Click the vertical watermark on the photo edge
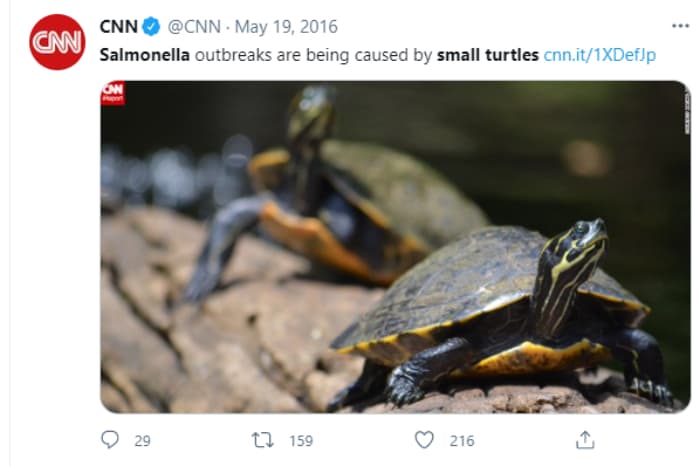The width and height of the screenshot is (700, 466). (x=686, y=112)
